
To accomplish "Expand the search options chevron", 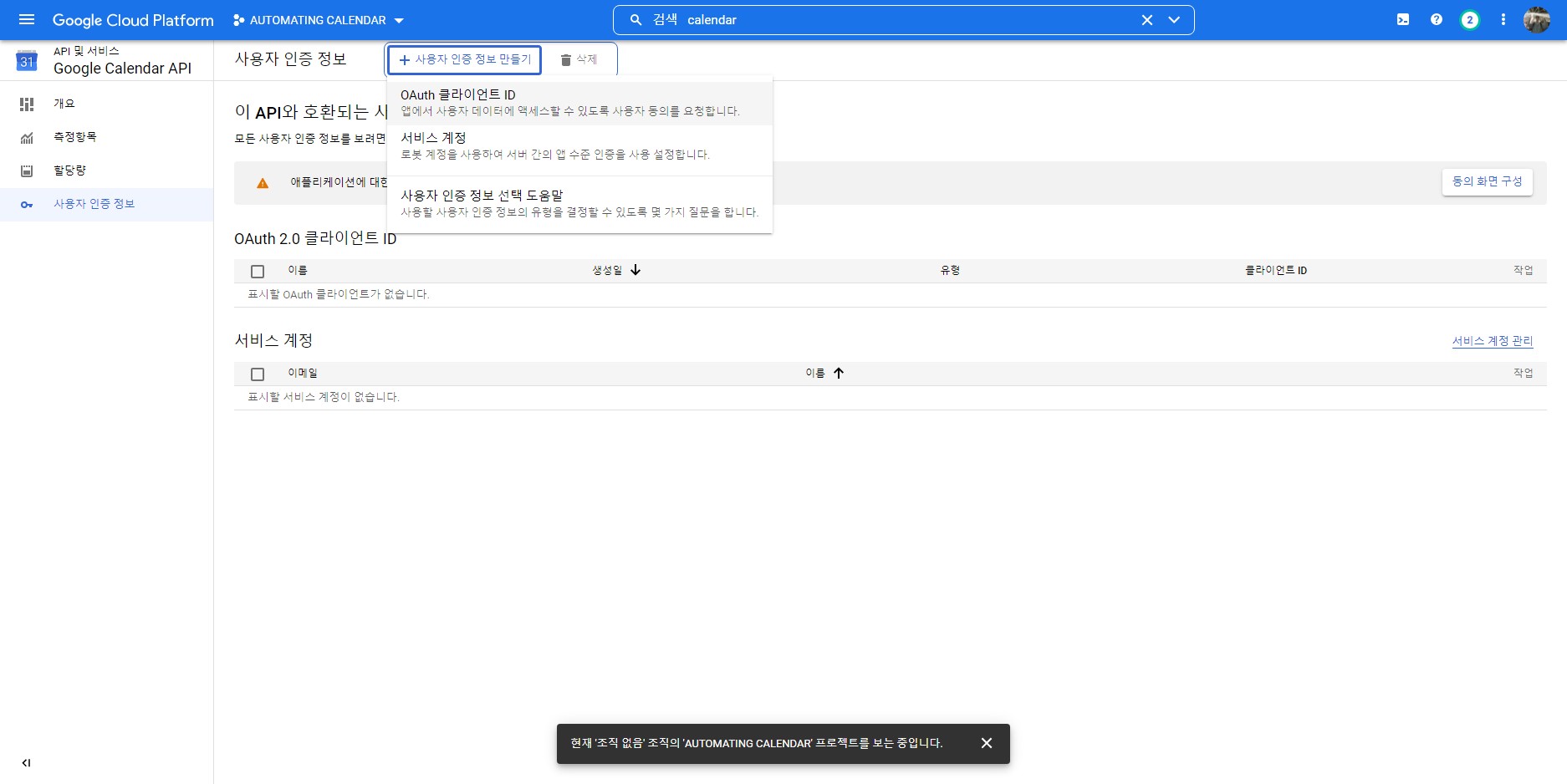I will [x=1174, y=20].
